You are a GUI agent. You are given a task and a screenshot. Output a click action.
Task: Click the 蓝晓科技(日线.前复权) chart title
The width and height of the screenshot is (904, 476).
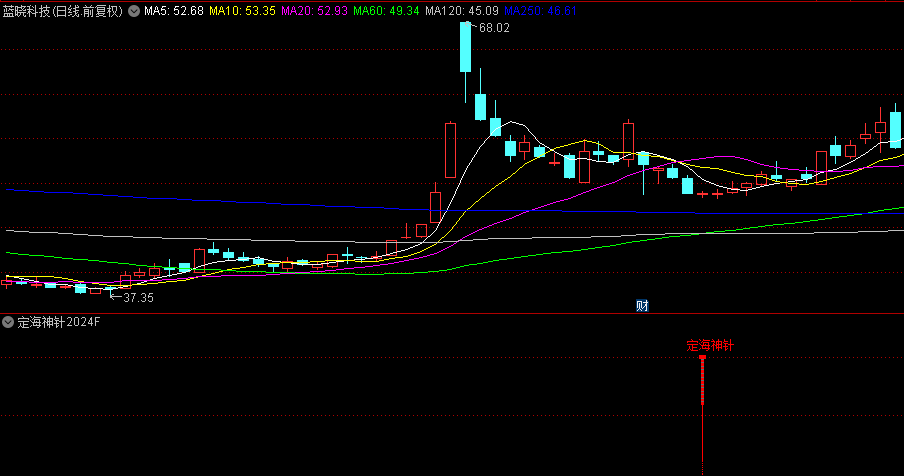(x=63, y=11)
